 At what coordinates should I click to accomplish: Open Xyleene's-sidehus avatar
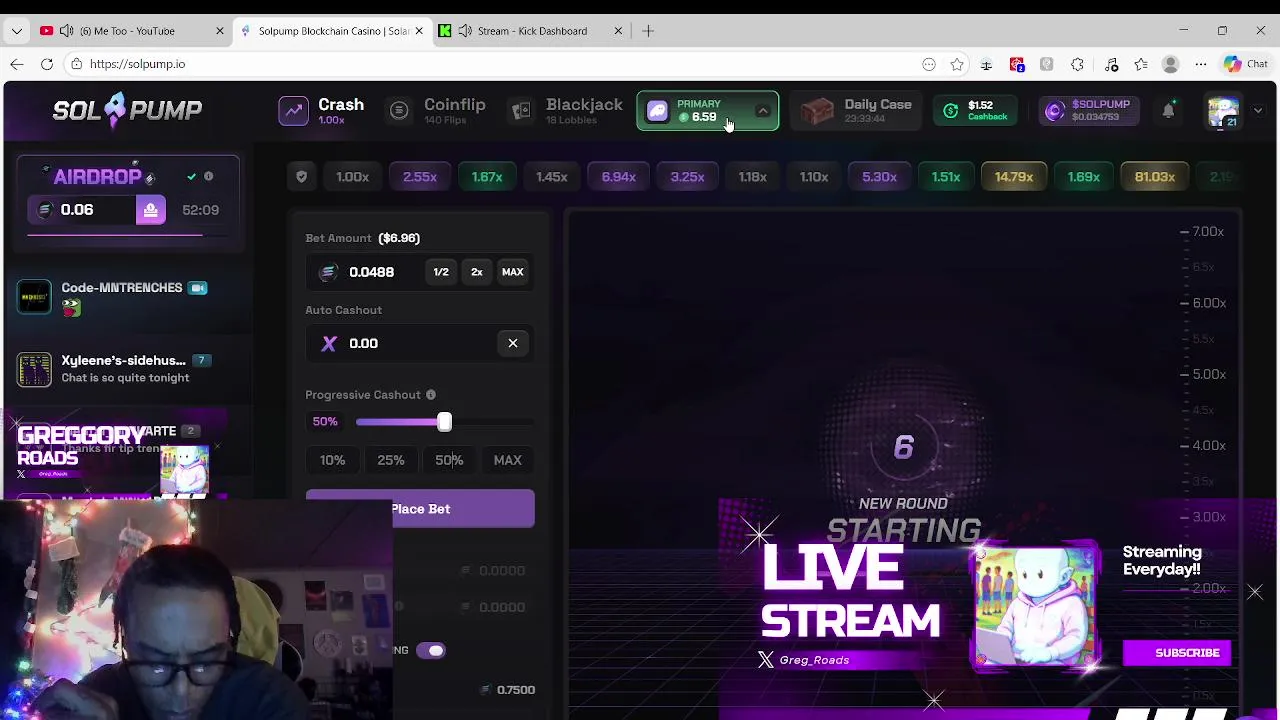pos(34,369)
